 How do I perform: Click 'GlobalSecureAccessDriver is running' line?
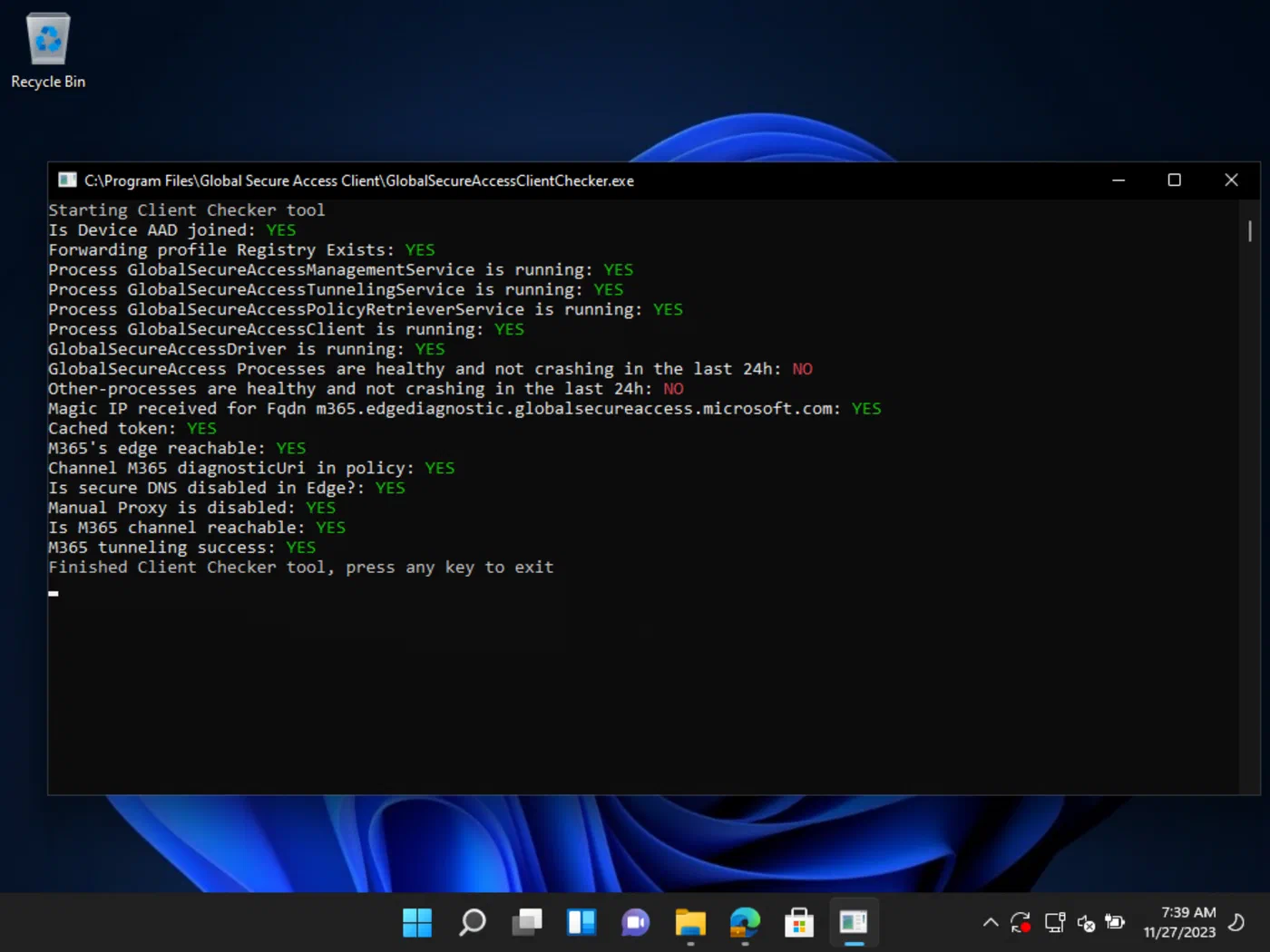point(247,350)
